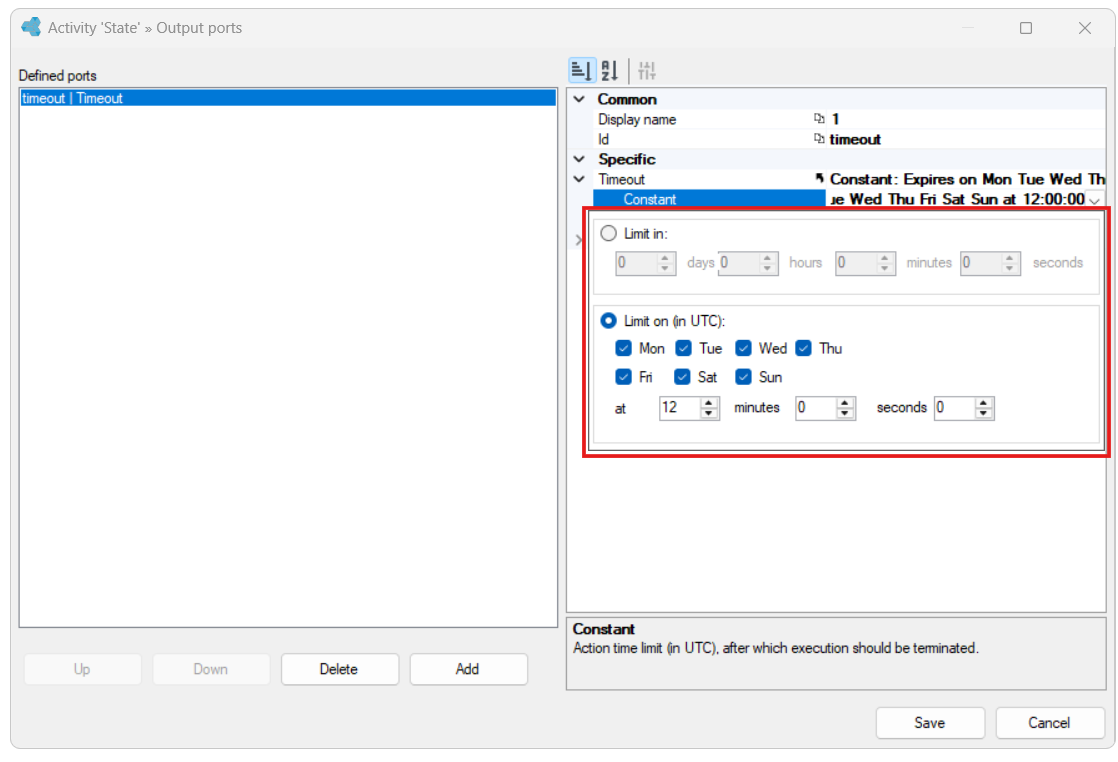Collapse the Common category

[x=580, y=99]
